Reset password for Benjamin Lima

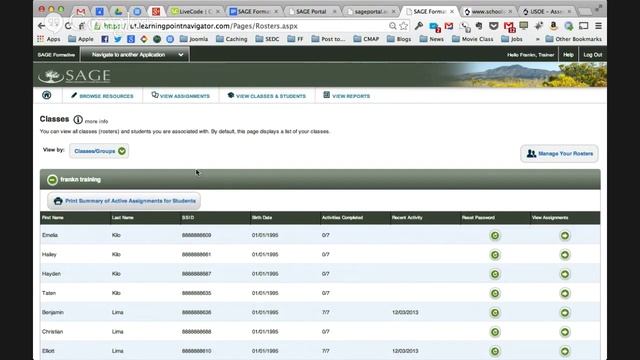pos(495,313)
